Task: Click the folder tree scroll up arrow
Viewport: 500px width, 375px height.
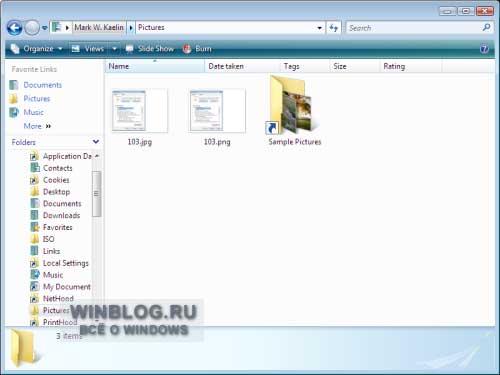Action: [97, 156]
